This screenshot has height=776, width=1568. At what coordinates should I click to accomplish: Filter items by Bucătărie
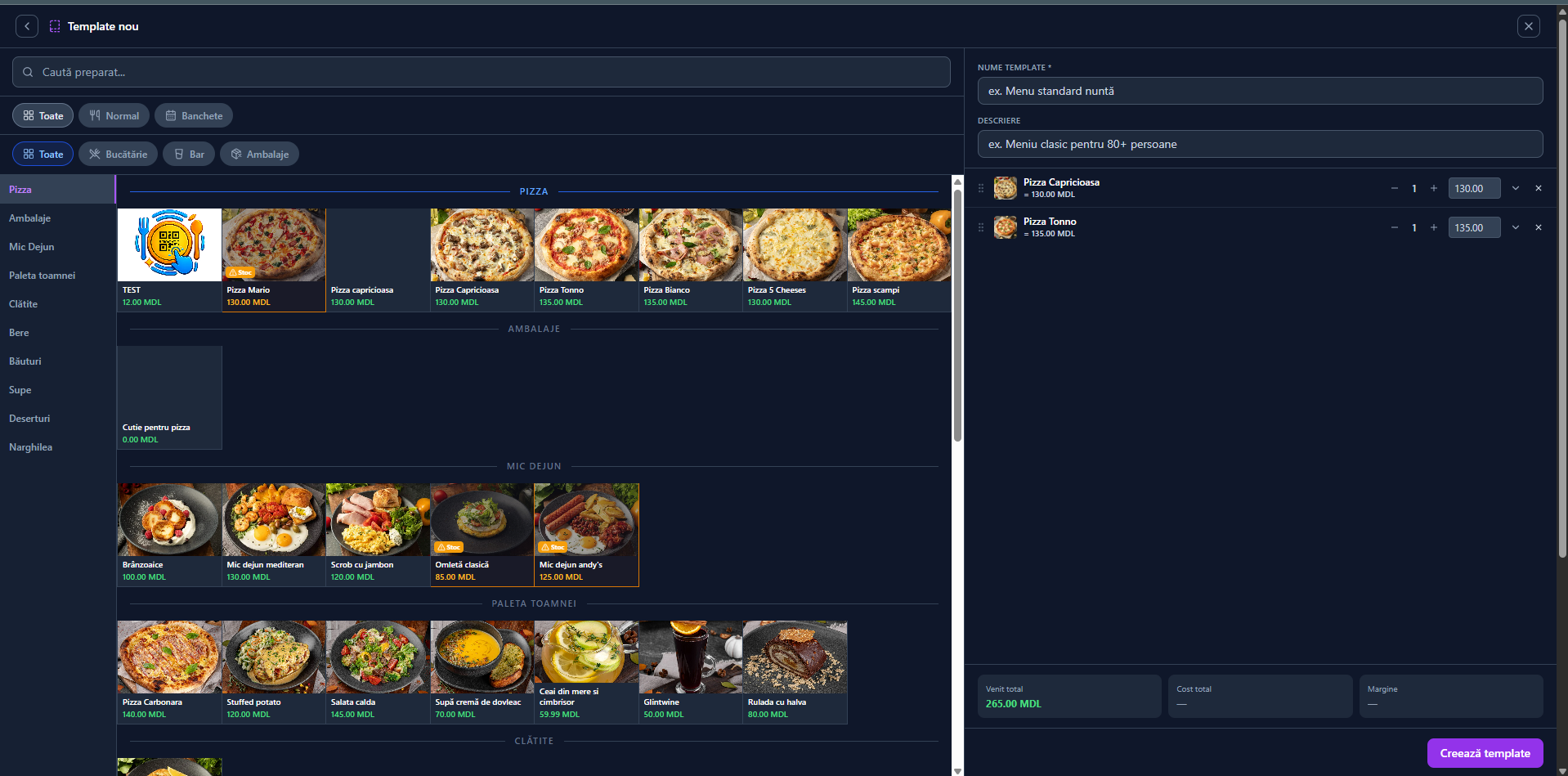coord(118,154)
